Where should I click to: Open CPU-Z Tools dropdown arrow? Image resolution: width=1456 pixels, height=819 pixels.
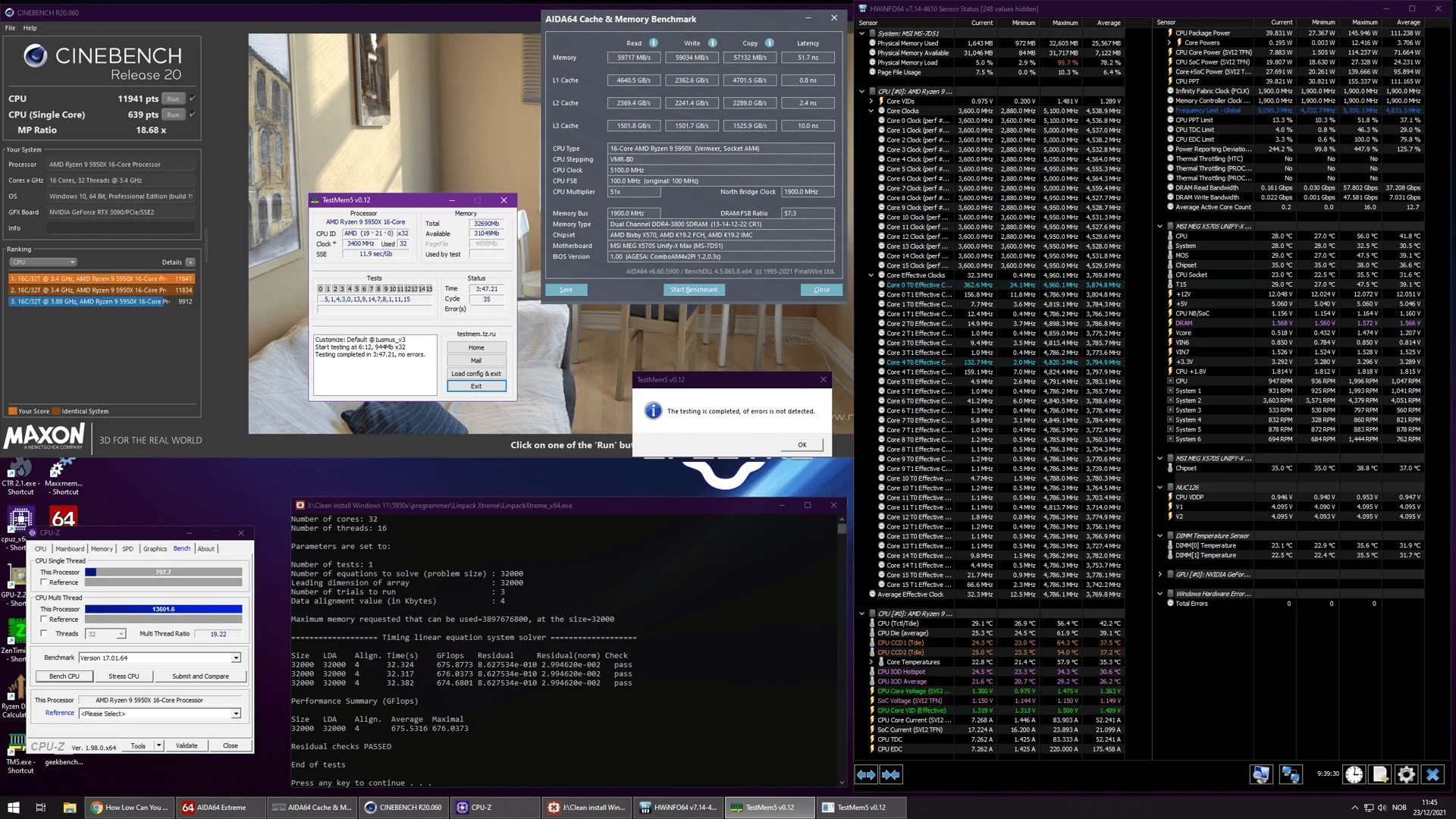point(158,745)
